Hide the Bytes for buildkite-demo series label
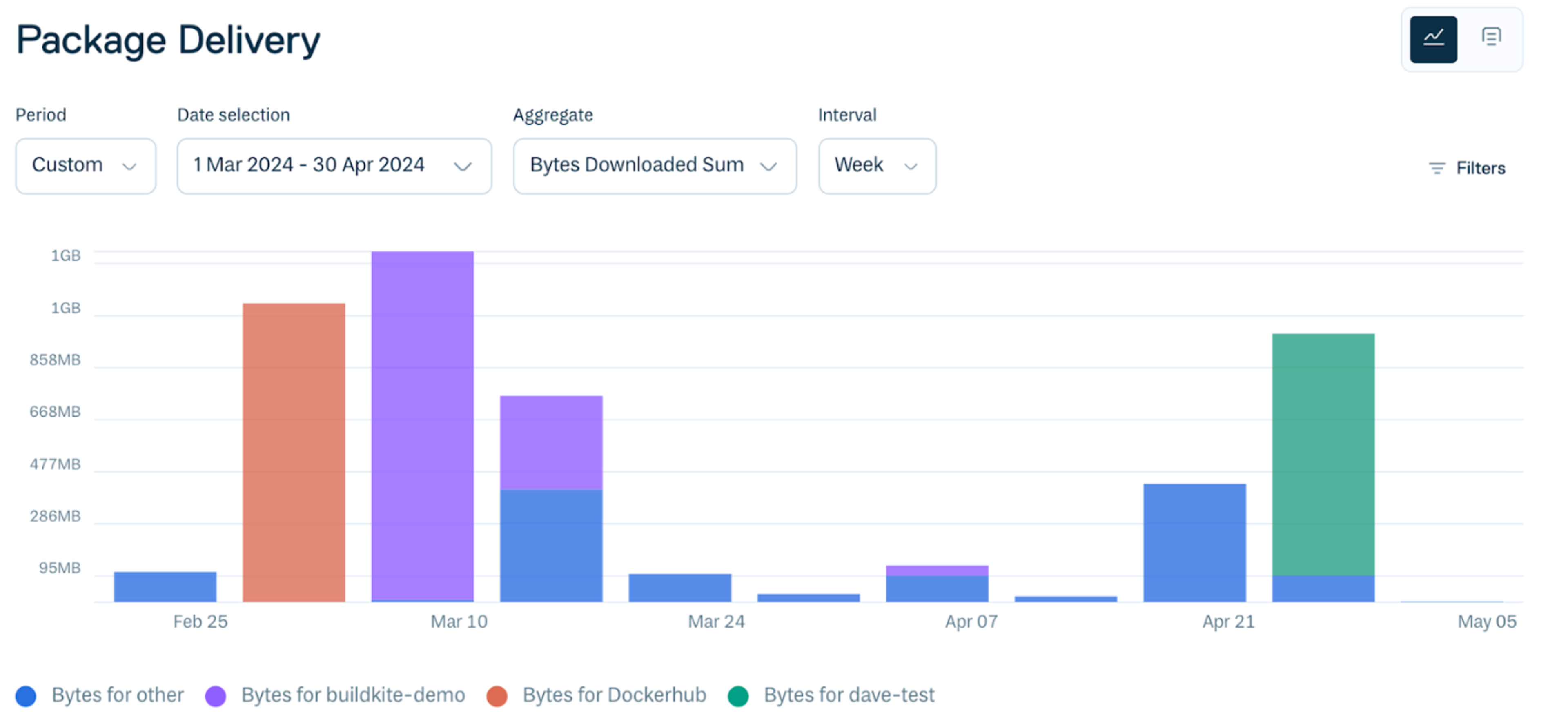 point(353,695)
